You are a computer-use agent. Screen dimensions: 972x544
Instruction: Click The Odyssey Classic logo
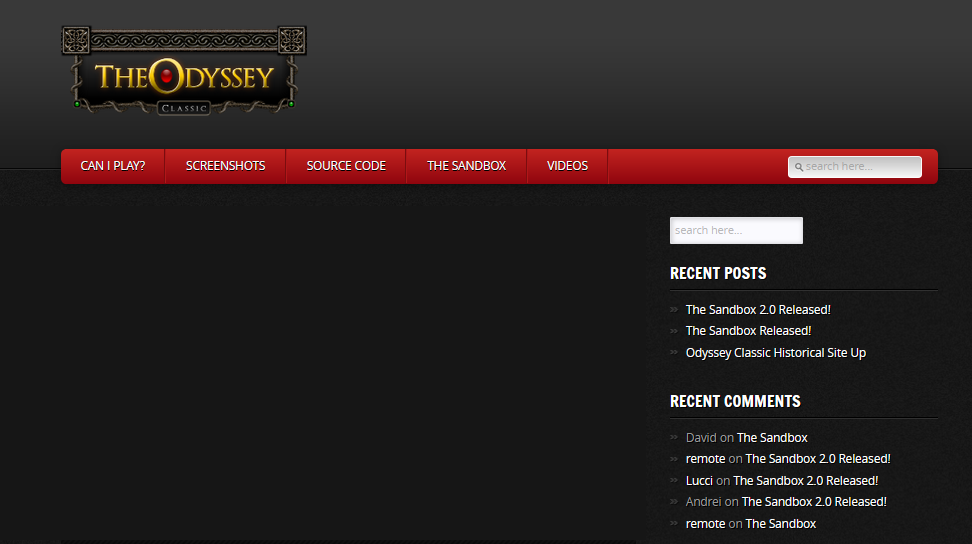pos(183,71)
